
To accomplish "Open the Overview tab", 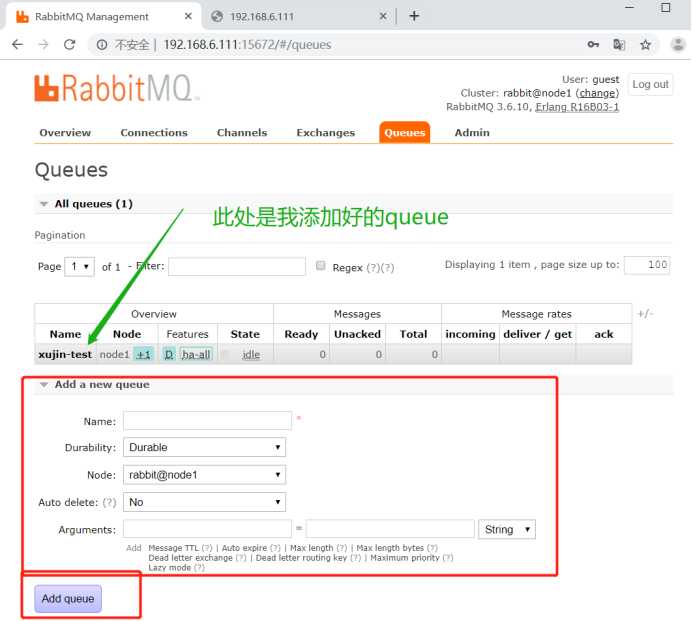I will [x=65, y=132].
